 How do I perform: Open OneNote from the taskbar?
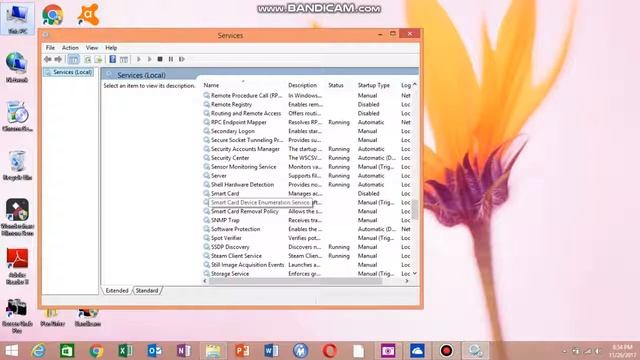[184, 351]
